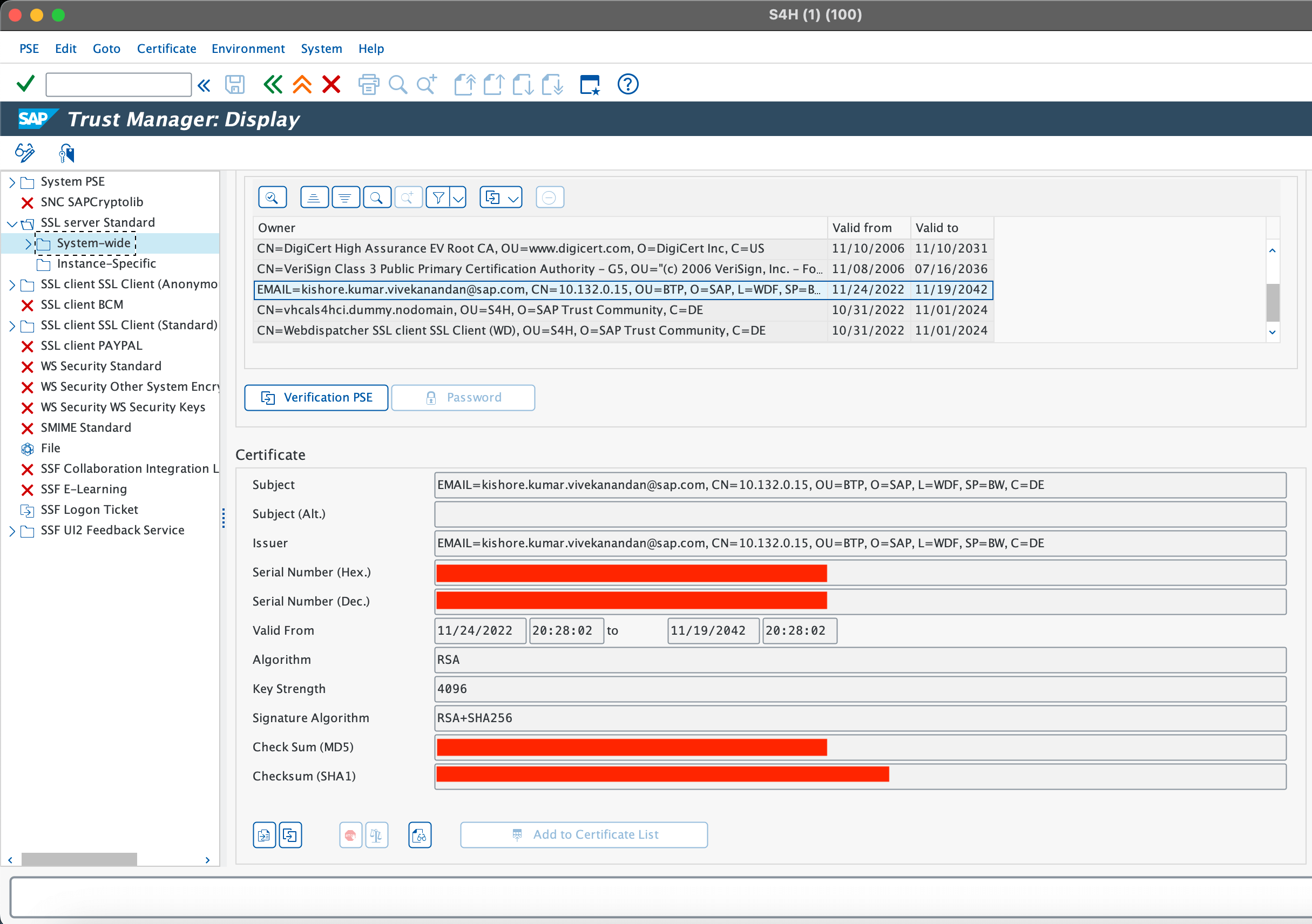The image size is (1312, 924).
Task: Open the filter dropdown arrow
Action: pyautogui.click(x=458, y=198)
